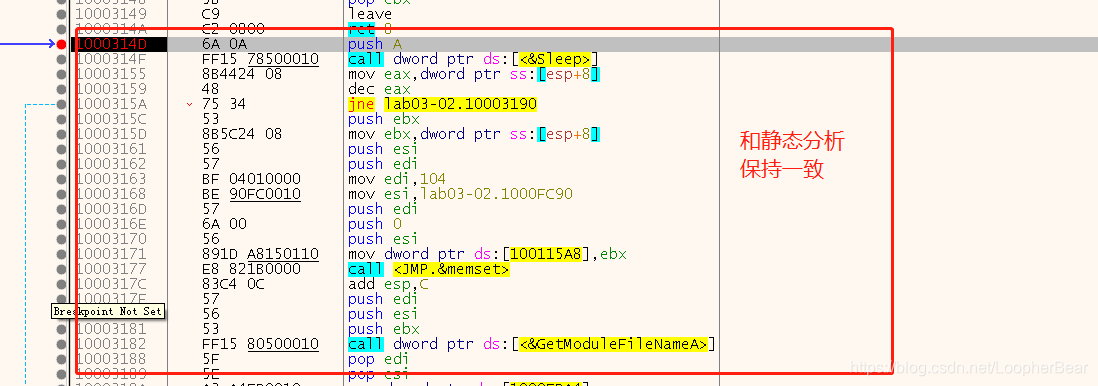The width and height of the screenshot is (1098, 386).
Task: Toggle breakpoint dot at address 10003177
Action: coord(62,268)
